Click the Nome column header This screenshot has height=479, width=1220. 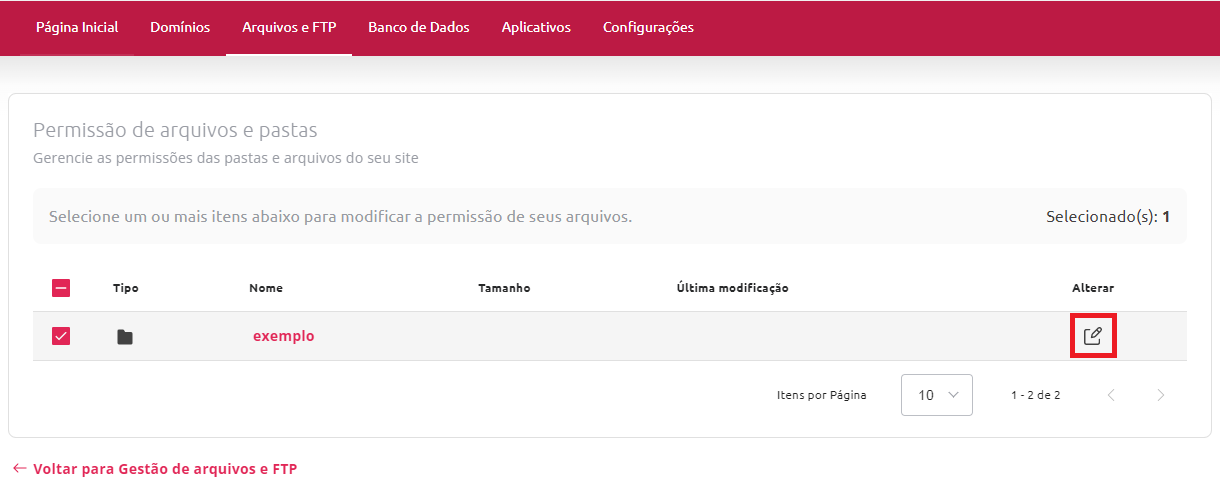(x=266, y=288)
